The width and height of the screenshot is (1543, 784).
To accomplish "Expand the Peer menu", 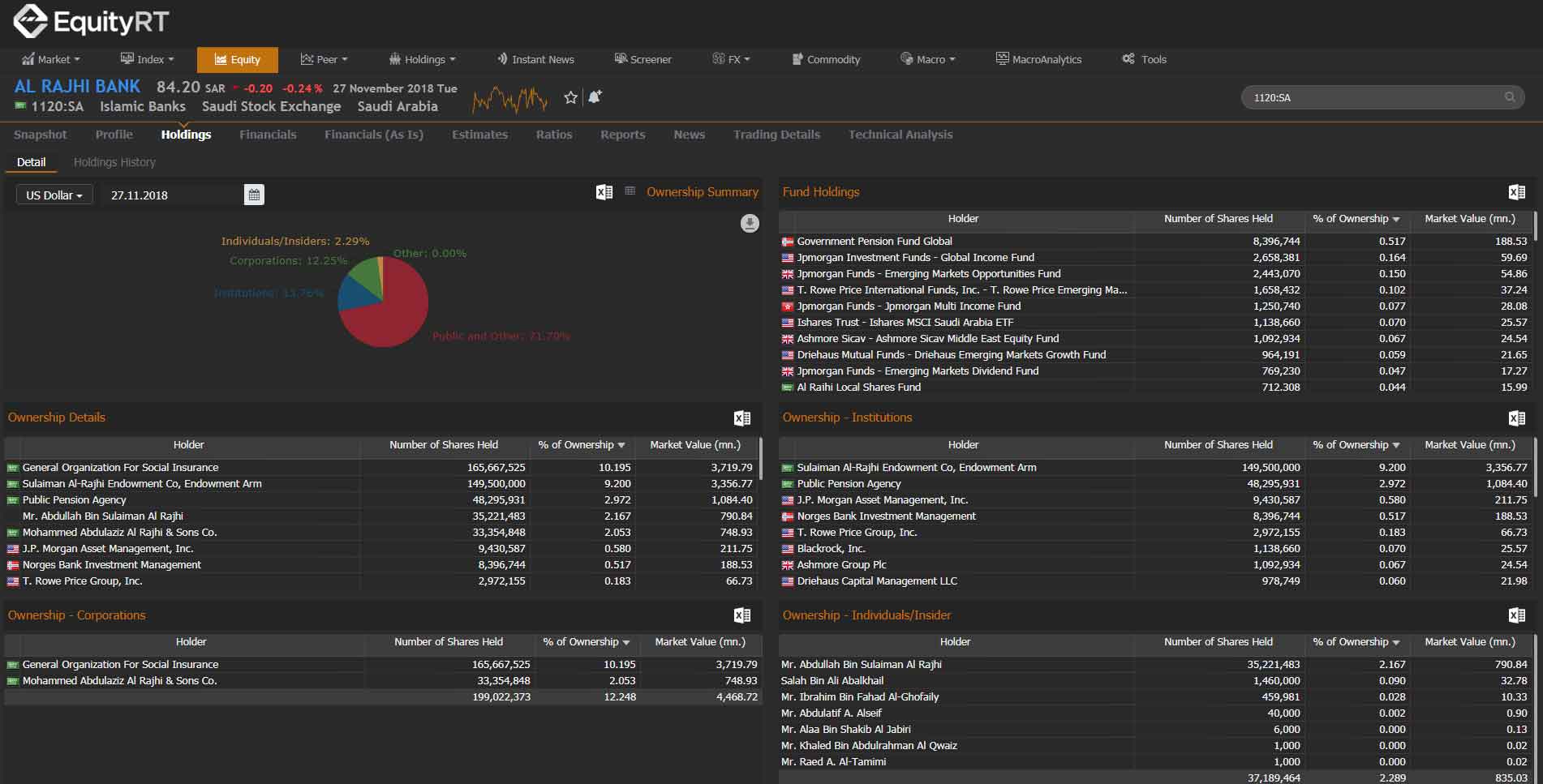I will coord(324,59).
